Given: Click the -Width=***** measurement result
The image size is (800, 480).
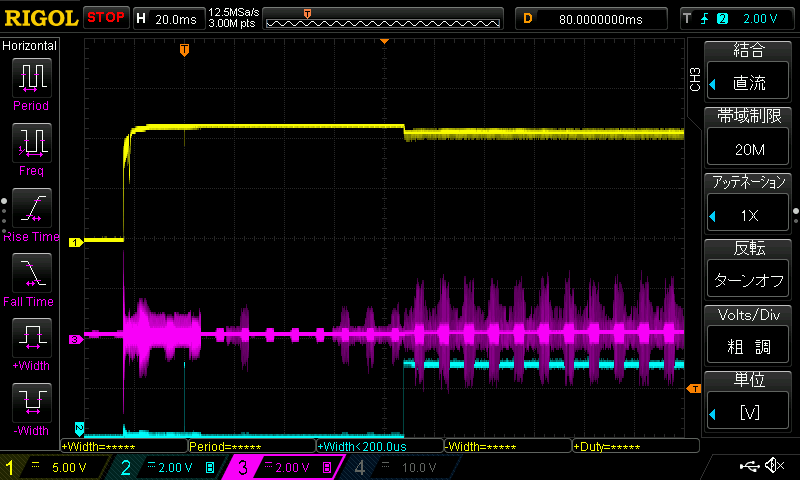Looking at the screenshot, I should pos(508,447).
